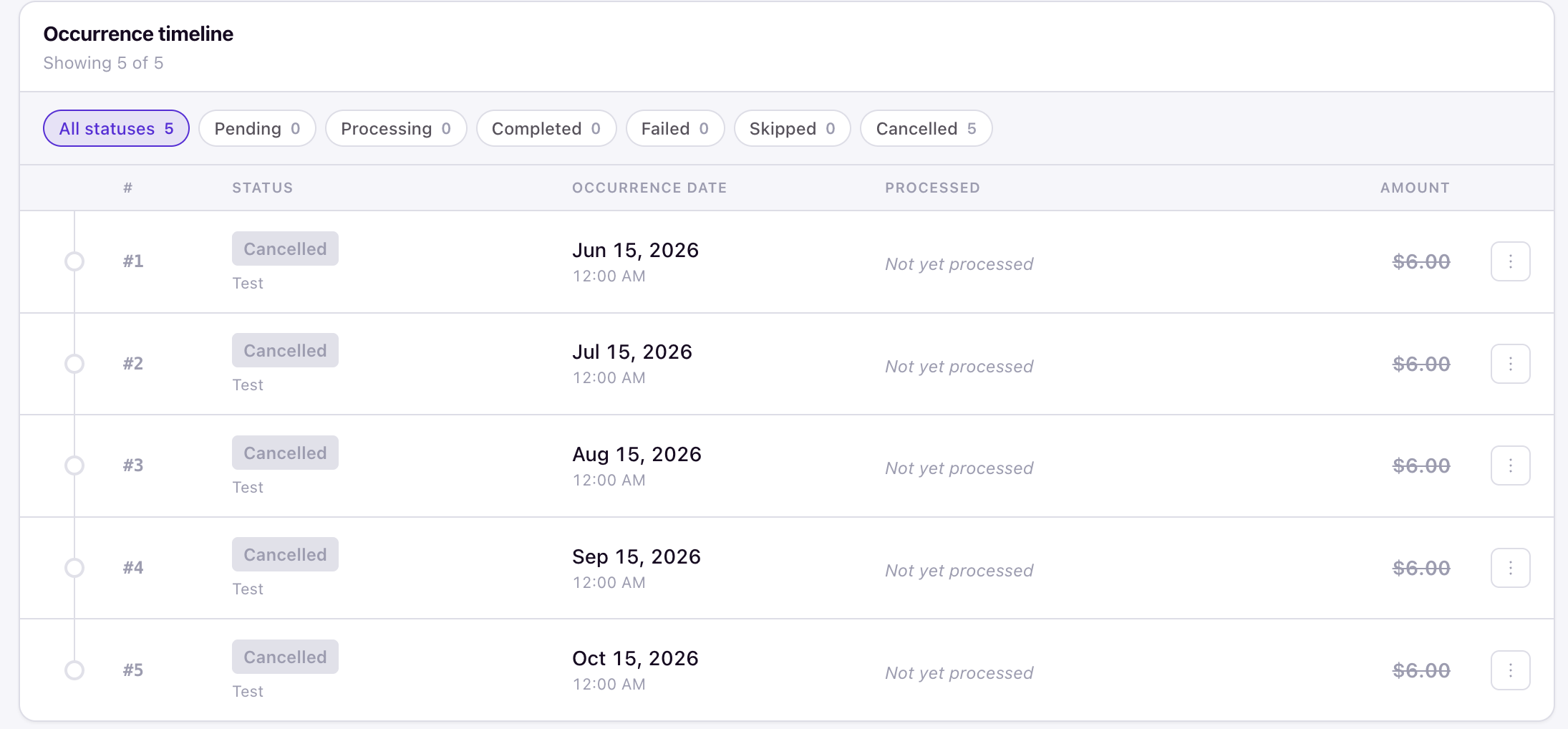The width and height of the screenshot is (1568, 729).
Task: Click the Occurrence timeline heading
Action: [x=138, y=34]
